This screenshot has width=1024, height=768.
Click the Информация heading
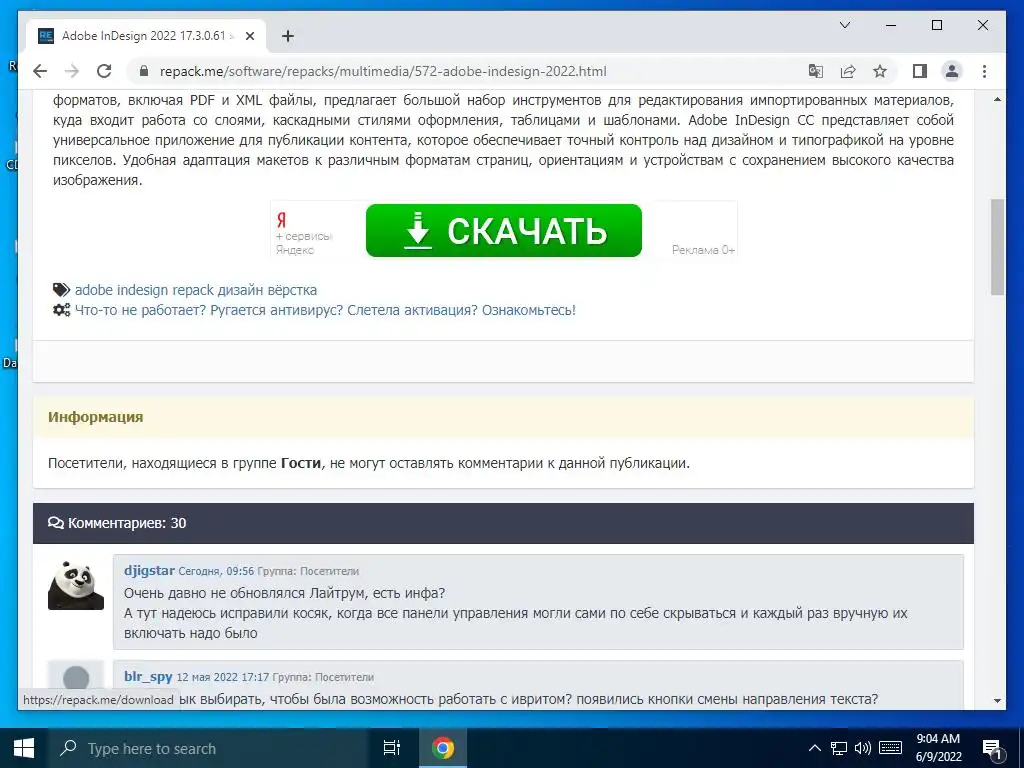[95, 417]
